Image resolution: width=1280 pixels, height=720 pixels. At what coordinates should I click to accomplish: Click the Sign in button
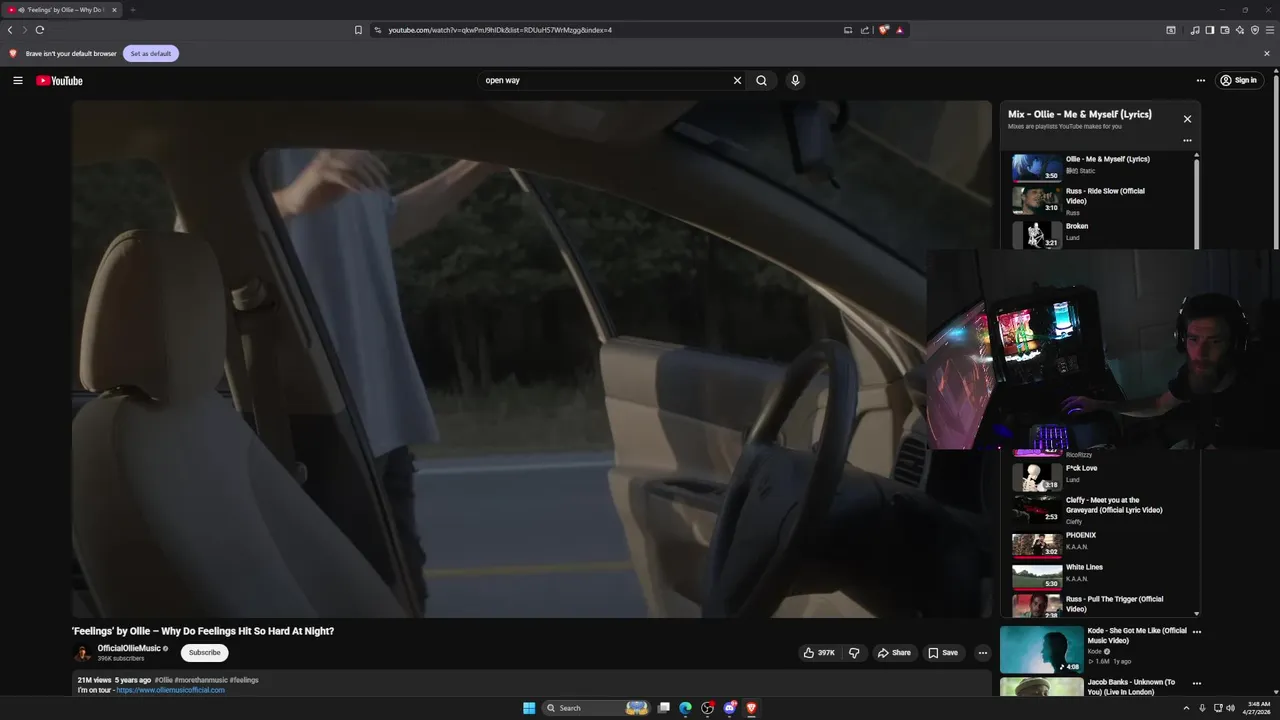tap(1238, 80)
